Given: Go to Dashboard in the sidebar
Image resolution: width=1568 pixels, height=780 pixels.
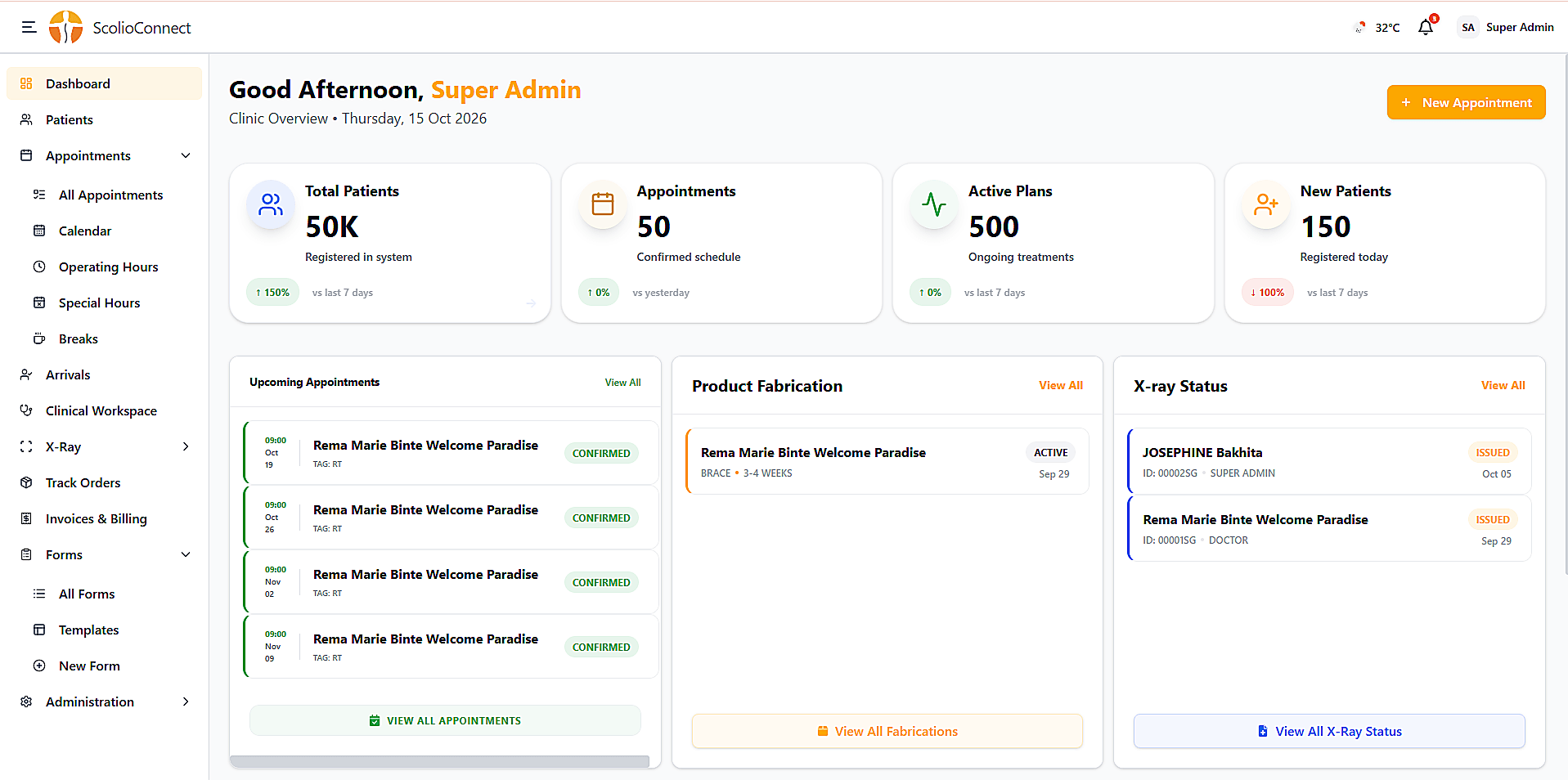Looking at the screenshot, I should click(104, 83).
